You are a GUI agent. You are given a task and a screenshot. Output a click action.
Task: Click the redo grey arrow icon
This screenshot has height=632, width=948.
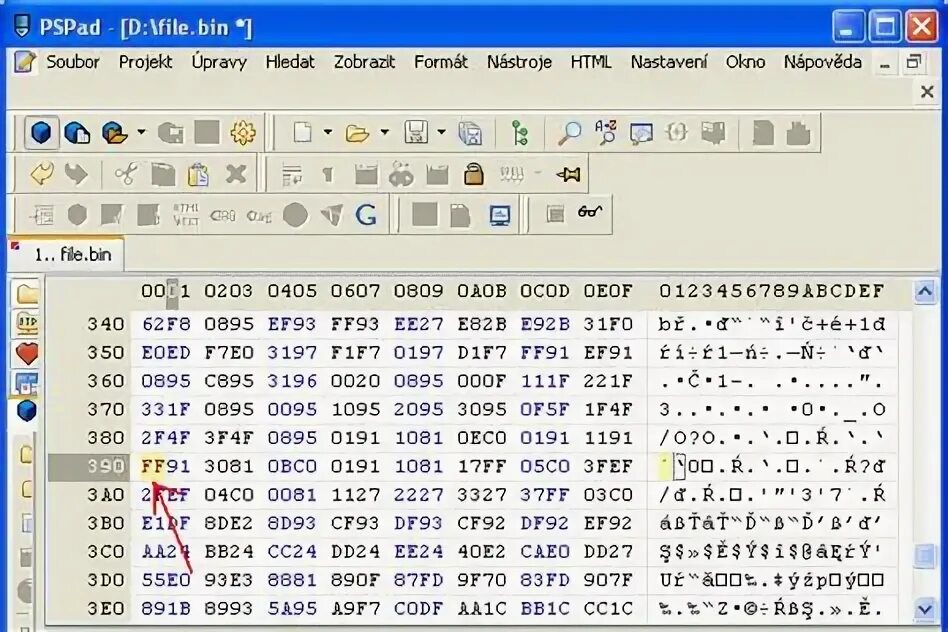pos(76,174)
